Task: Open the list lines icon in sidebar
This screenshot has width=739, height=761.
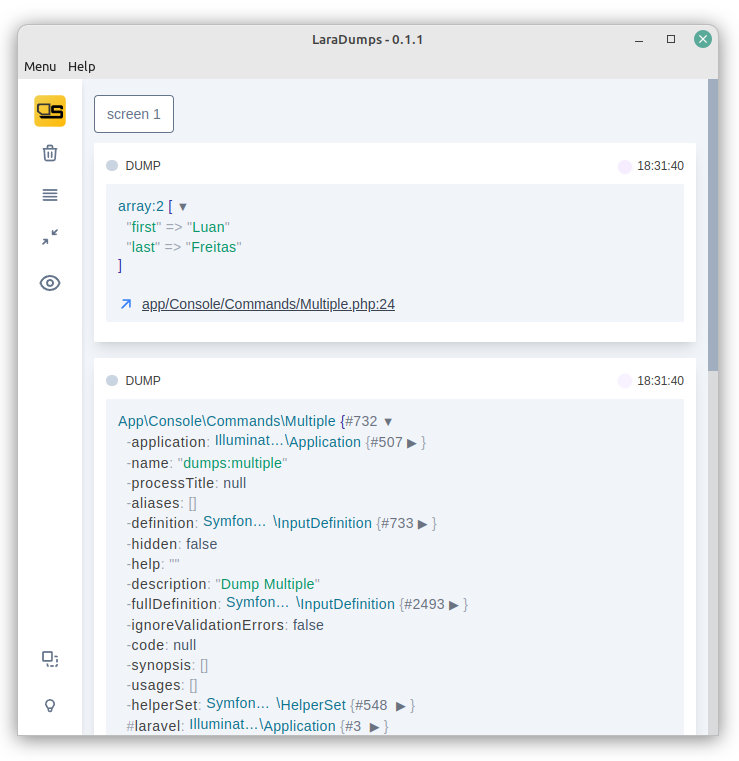Action: coord(50,195)
